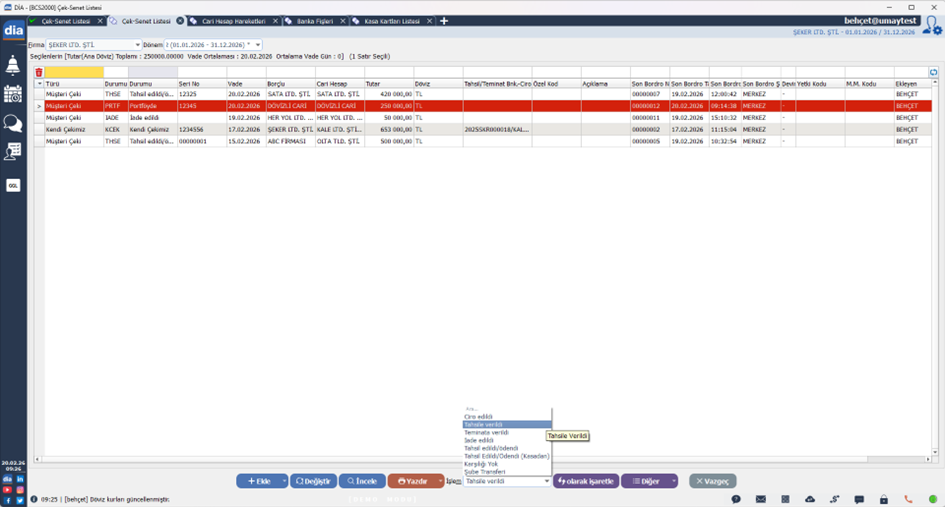Click the Vazgeç cancel button
This screenshot has width=945, height=507.
pos(713,481)
